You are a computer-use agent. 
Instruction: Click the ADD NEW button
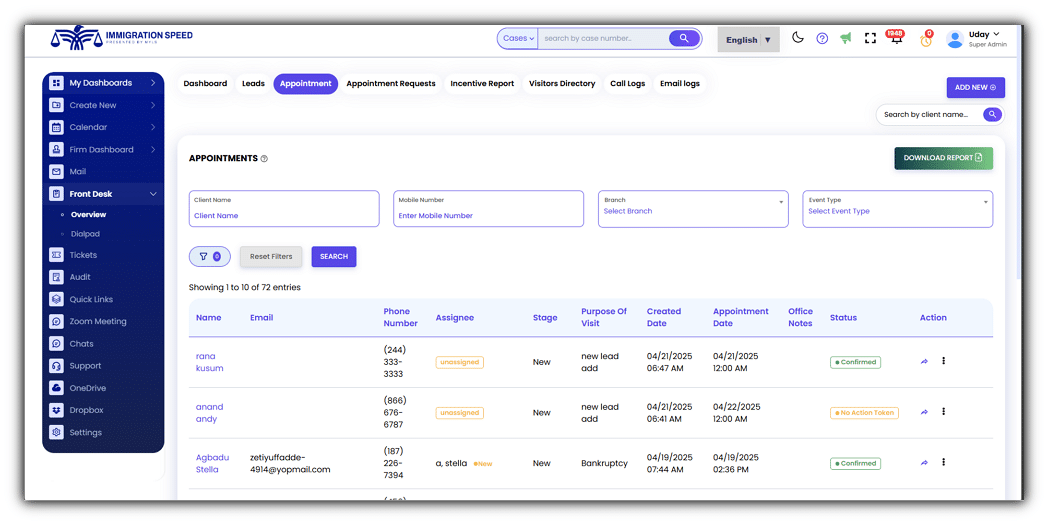click(x=975, y=88)
